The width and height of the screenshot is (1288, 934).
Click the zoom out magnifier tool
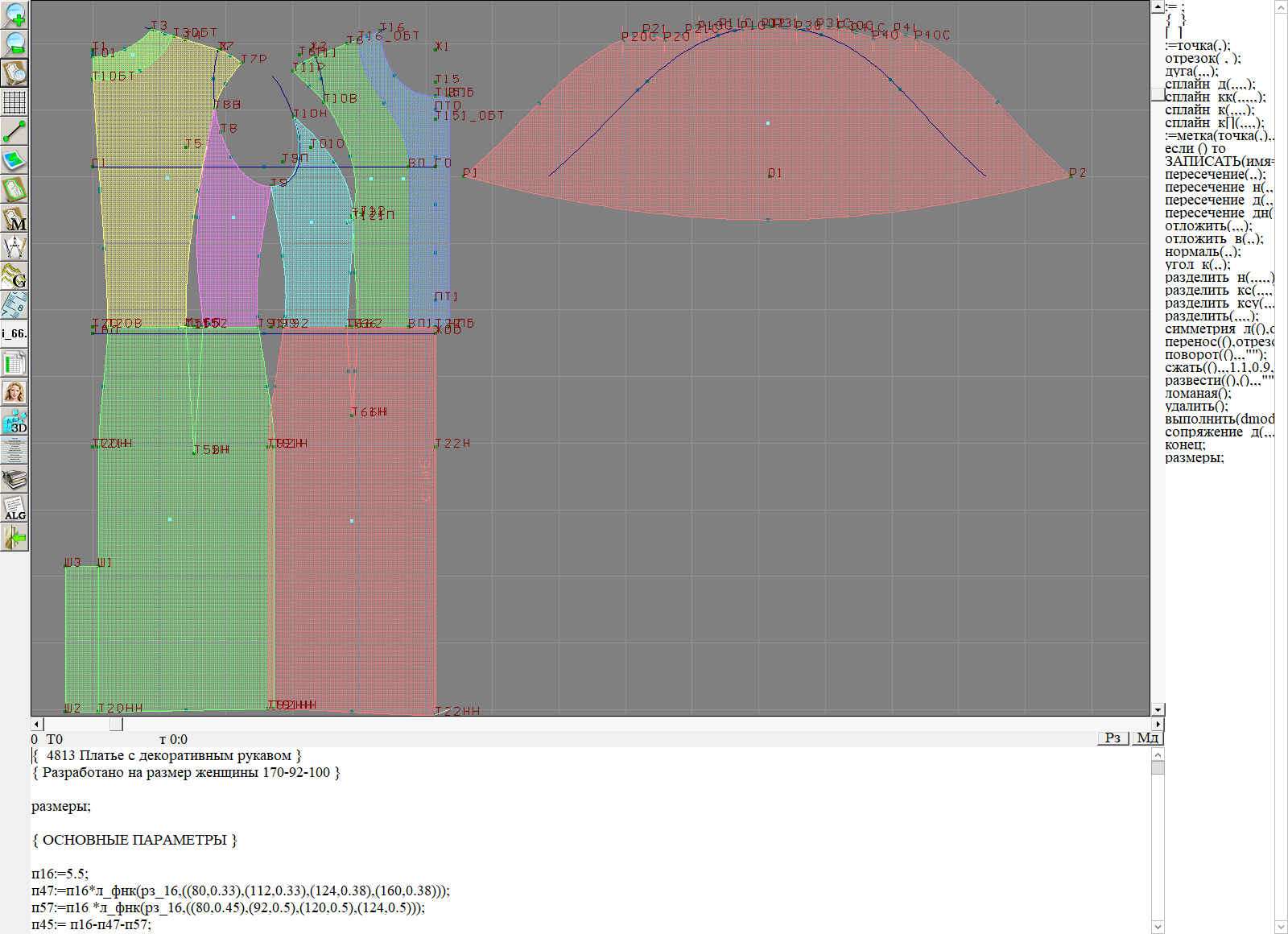(14, 43)
